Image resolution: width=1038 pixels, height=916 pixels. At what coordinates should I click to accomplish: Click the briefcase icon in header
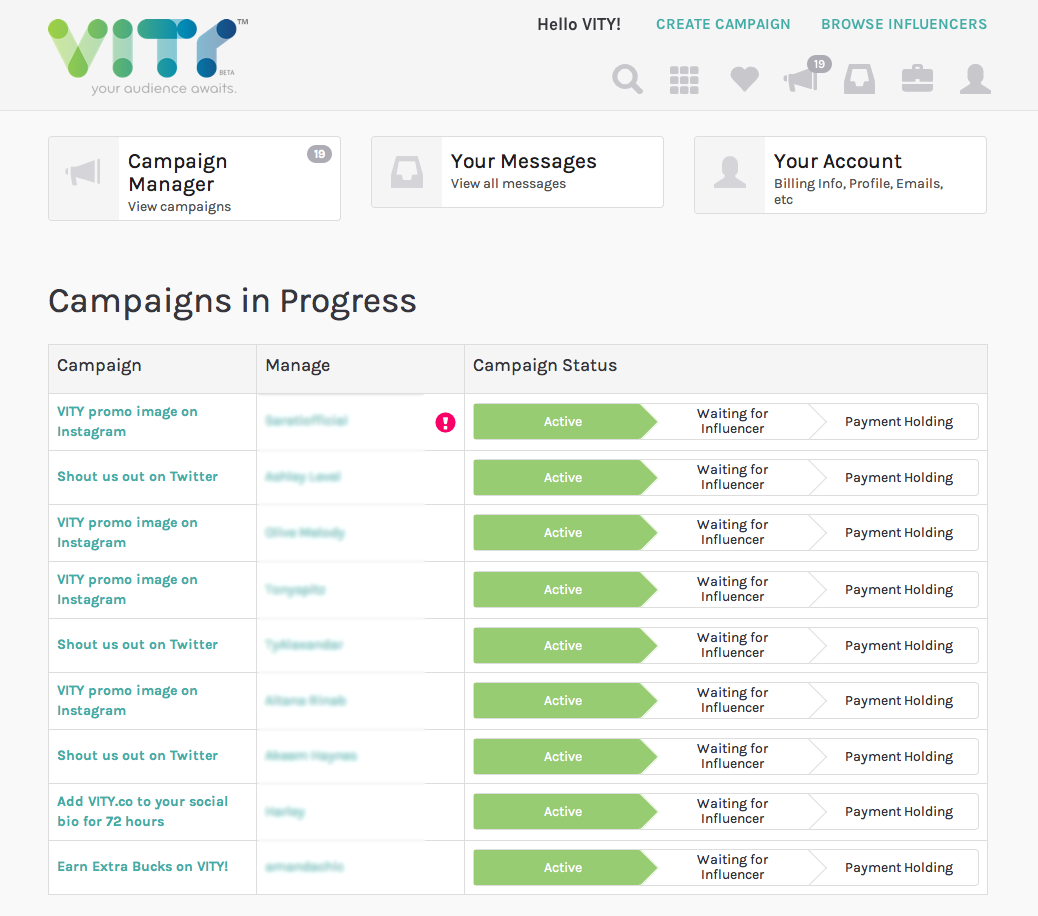click(x=917, y=79)
